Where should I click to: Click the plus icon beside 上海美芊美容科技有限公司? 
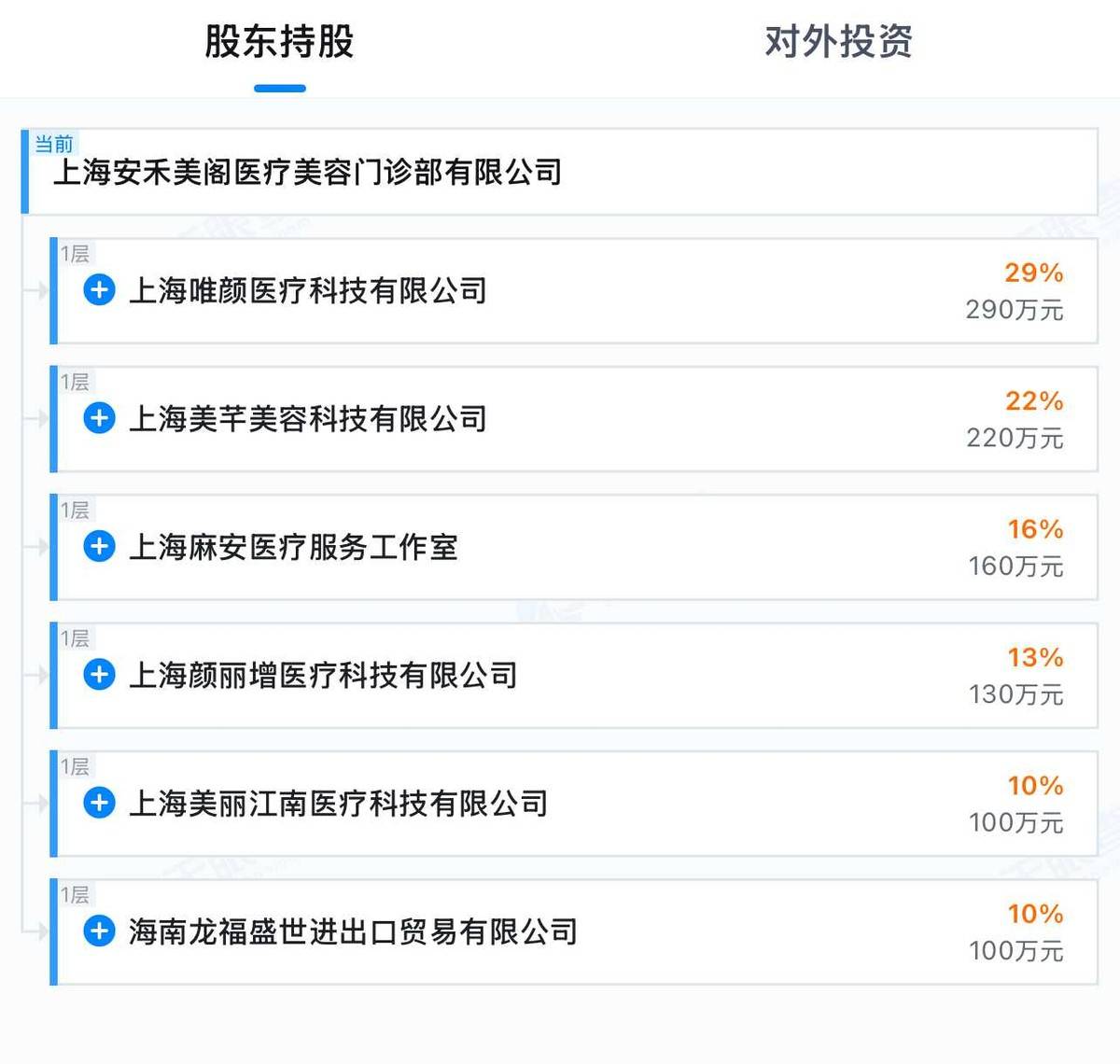point(98,419)
